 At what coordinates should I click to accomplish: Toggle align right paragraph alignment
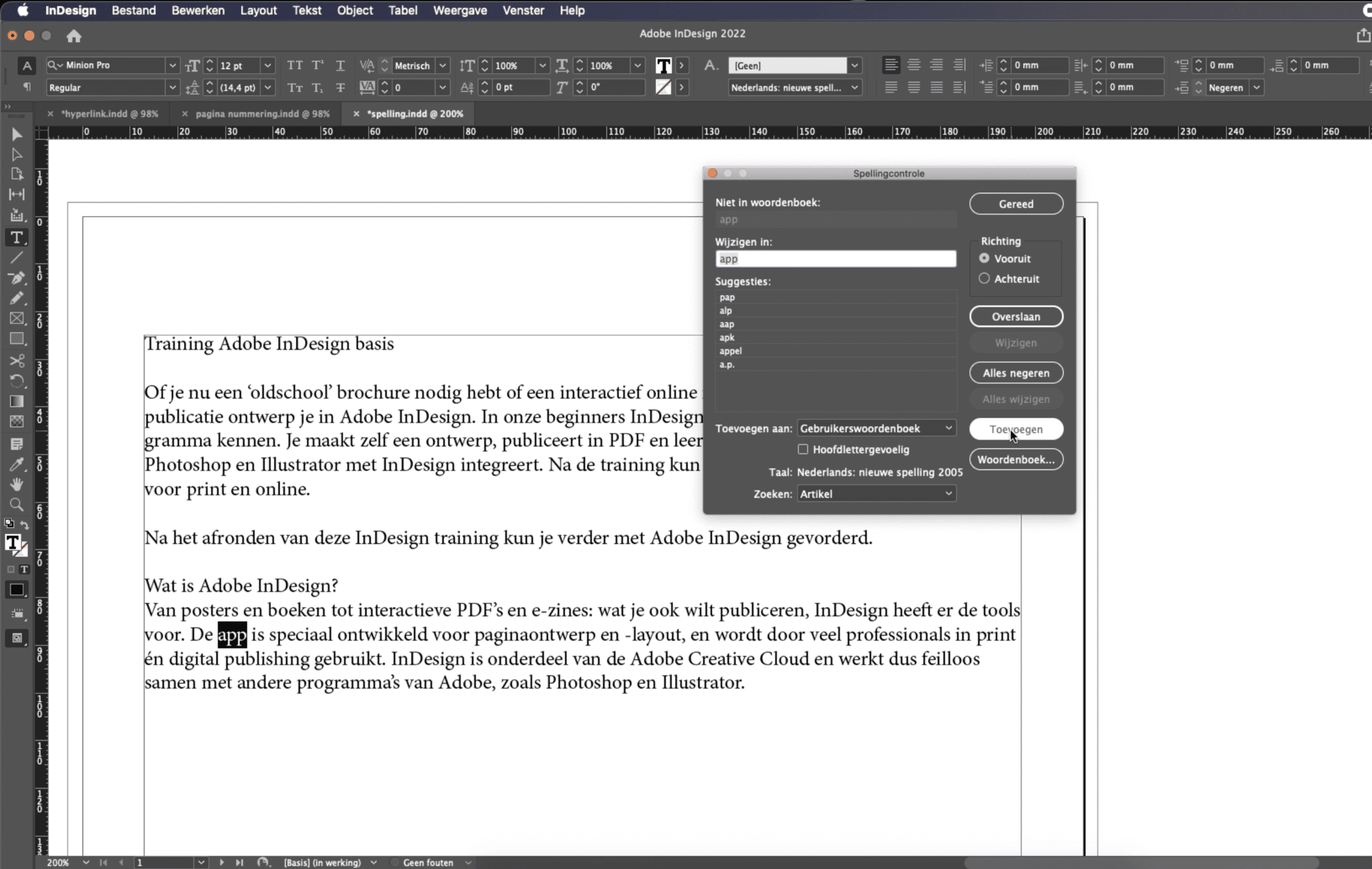pyautogui.click(x=936, y=65)
